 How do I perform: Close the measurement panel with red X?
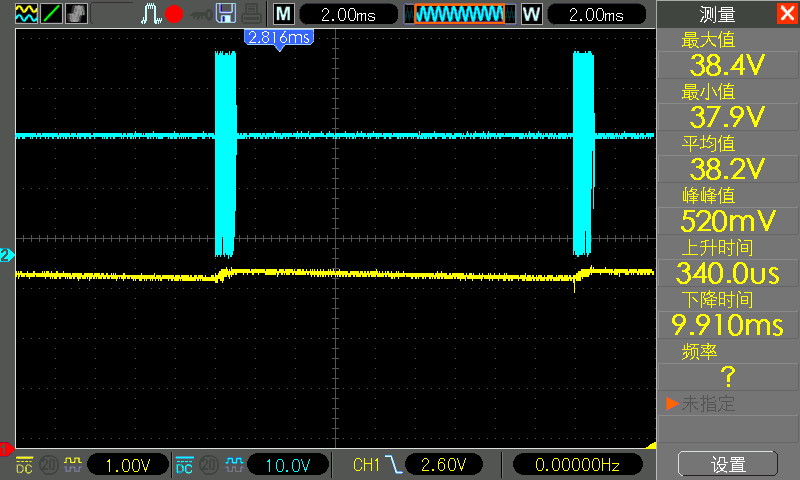788,13
